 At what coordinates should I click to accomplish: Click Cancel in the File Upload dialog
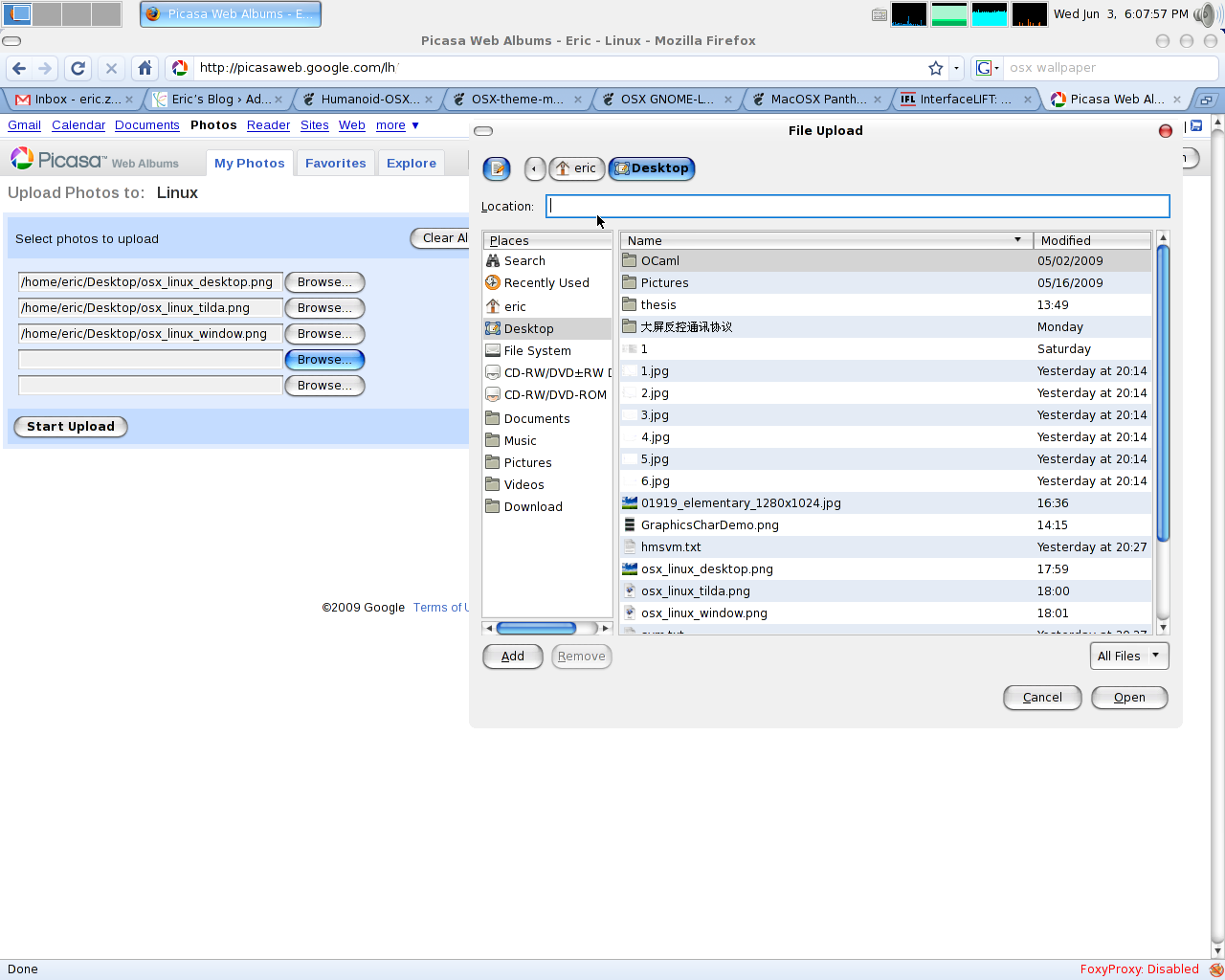click(x=1042, y=698)
